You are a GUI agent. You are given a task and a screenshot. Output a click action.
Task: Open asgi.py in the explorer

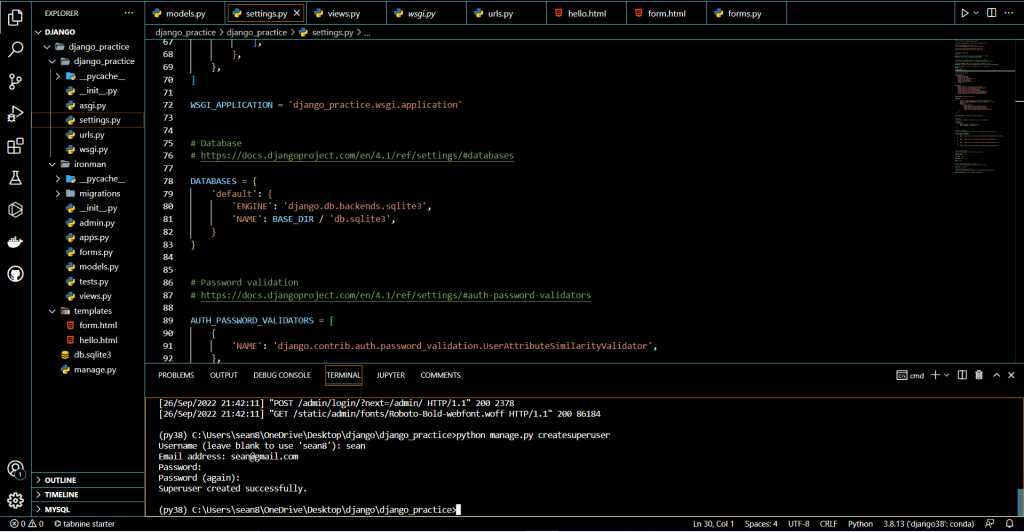88,106
